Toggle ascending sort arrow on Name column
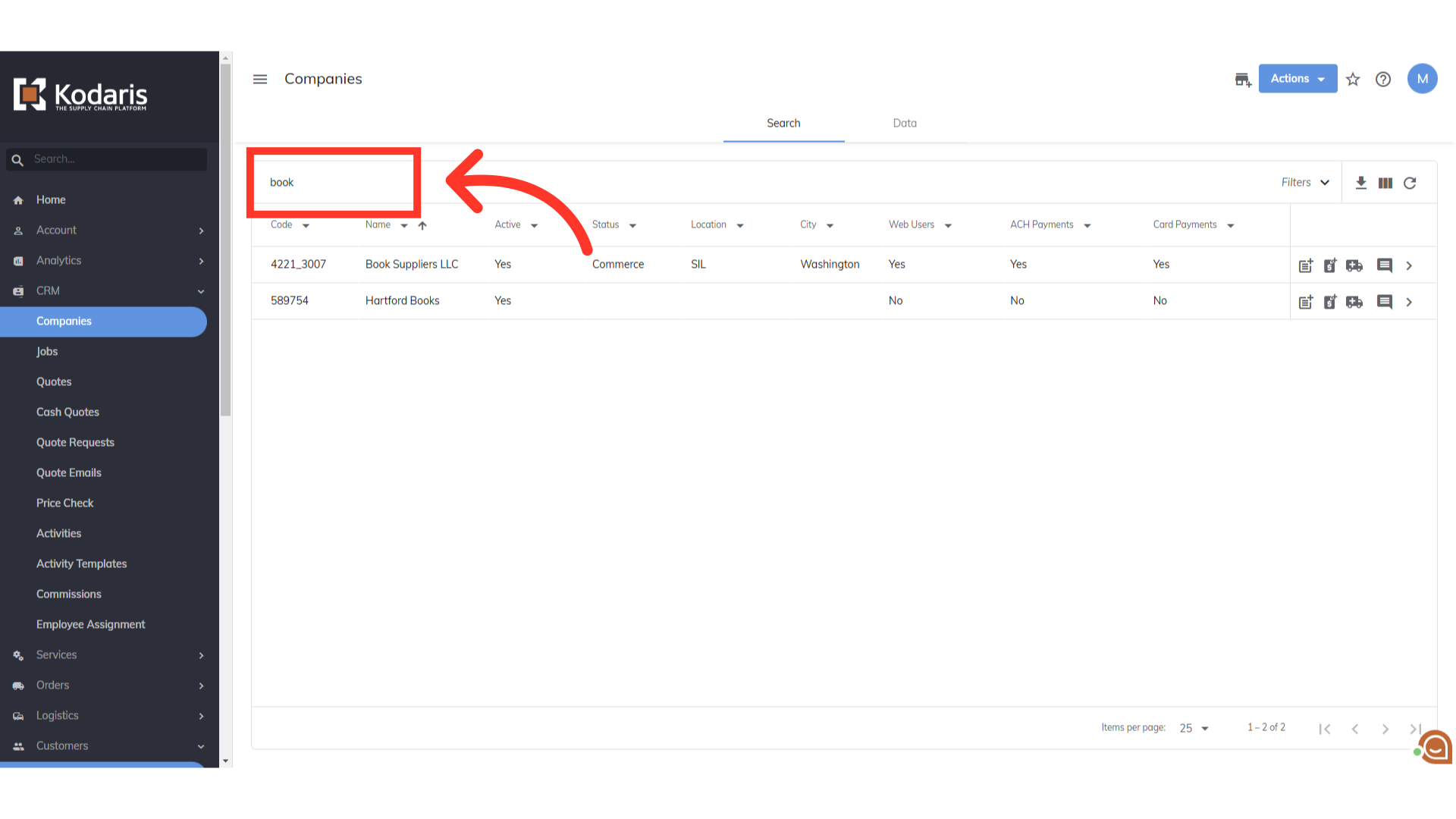 tap(422, 225)
